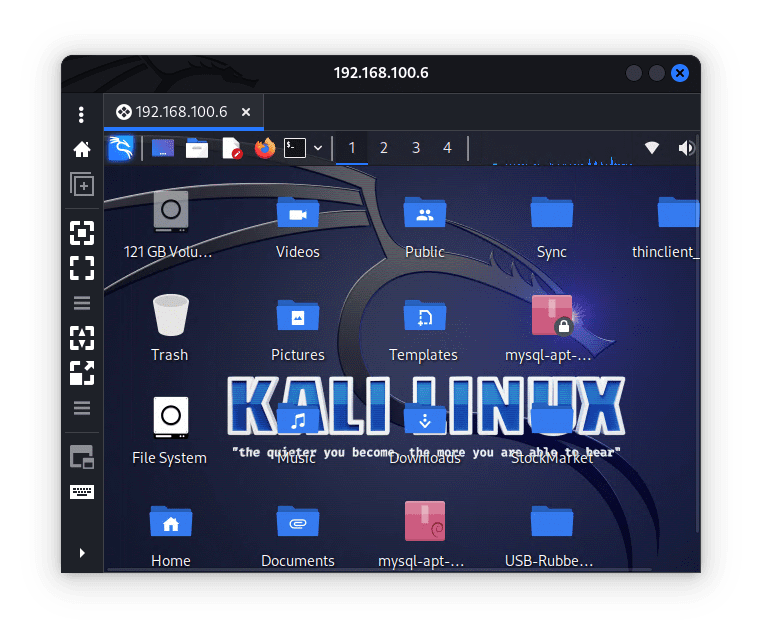
Task: Open the file manager panel icon
Action: pos(197,148)
